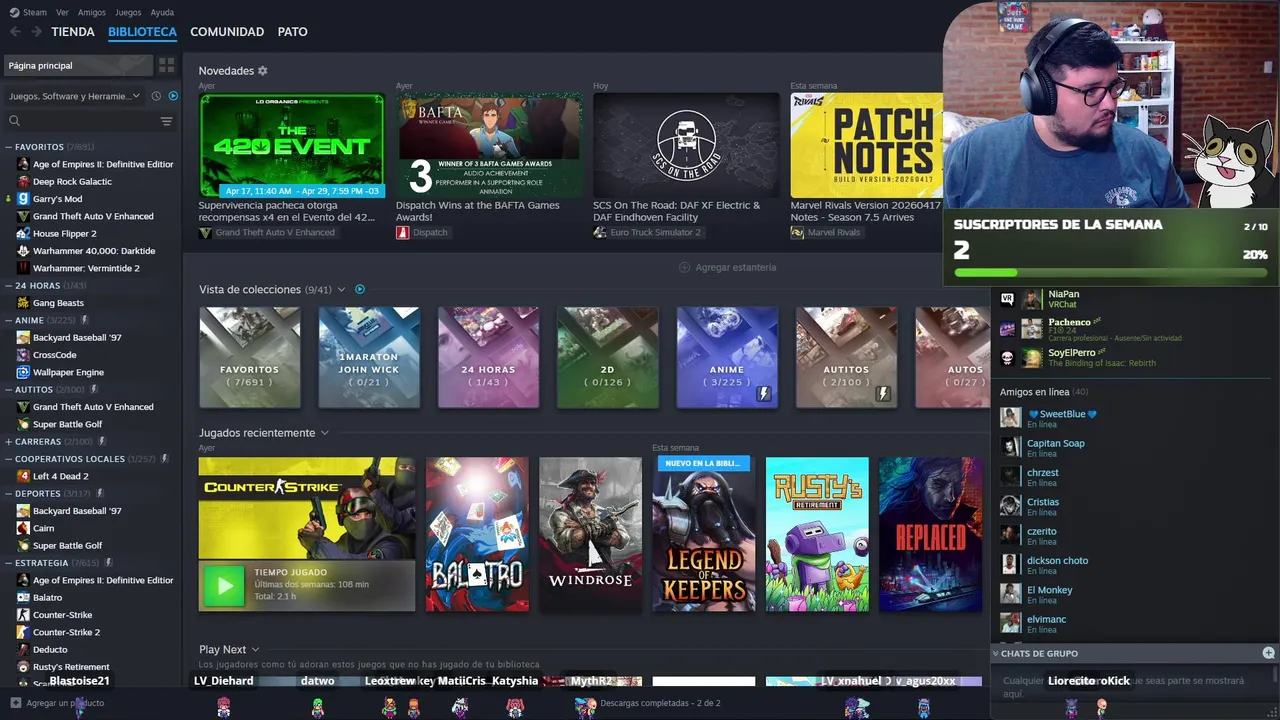Open Novedades settings gear
The width and height of the screenshot is (1280, 720).
pos(263,71)
